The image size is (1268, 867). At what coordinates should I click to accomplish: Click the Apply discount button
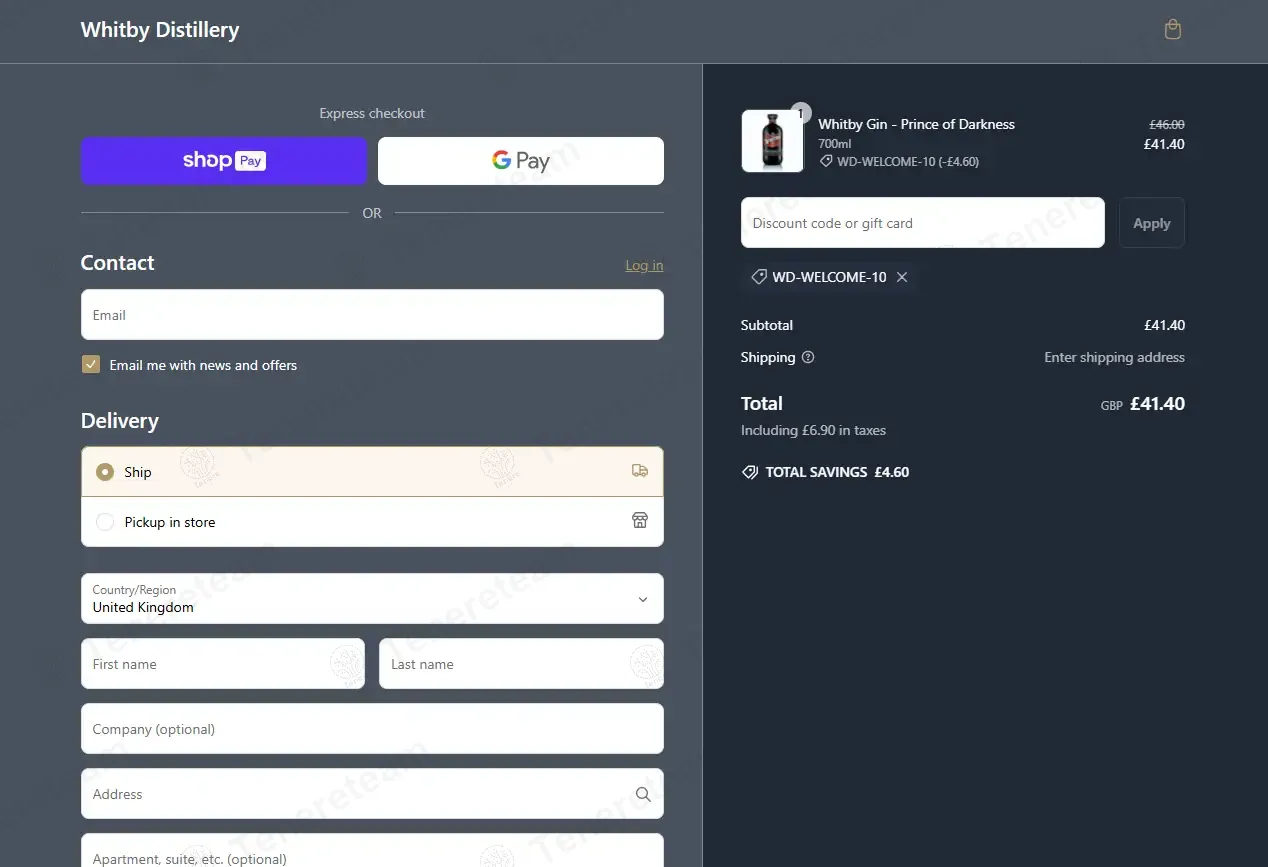1151,223
